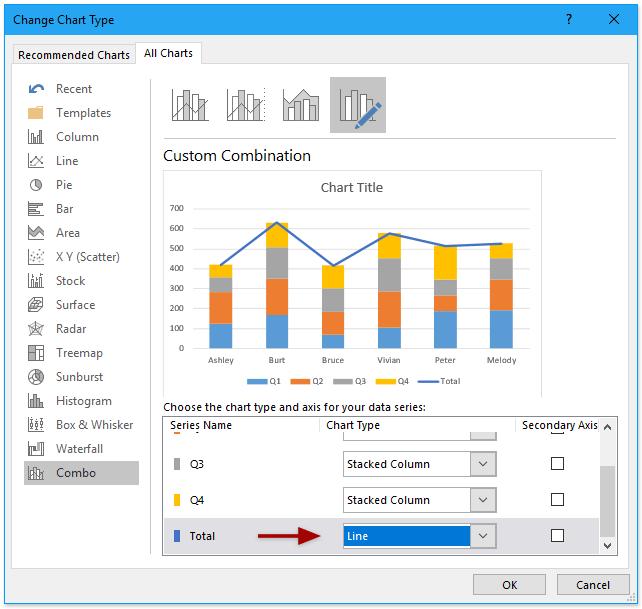
Task: Click series list scroll down arrow
Action: (608, 546)
